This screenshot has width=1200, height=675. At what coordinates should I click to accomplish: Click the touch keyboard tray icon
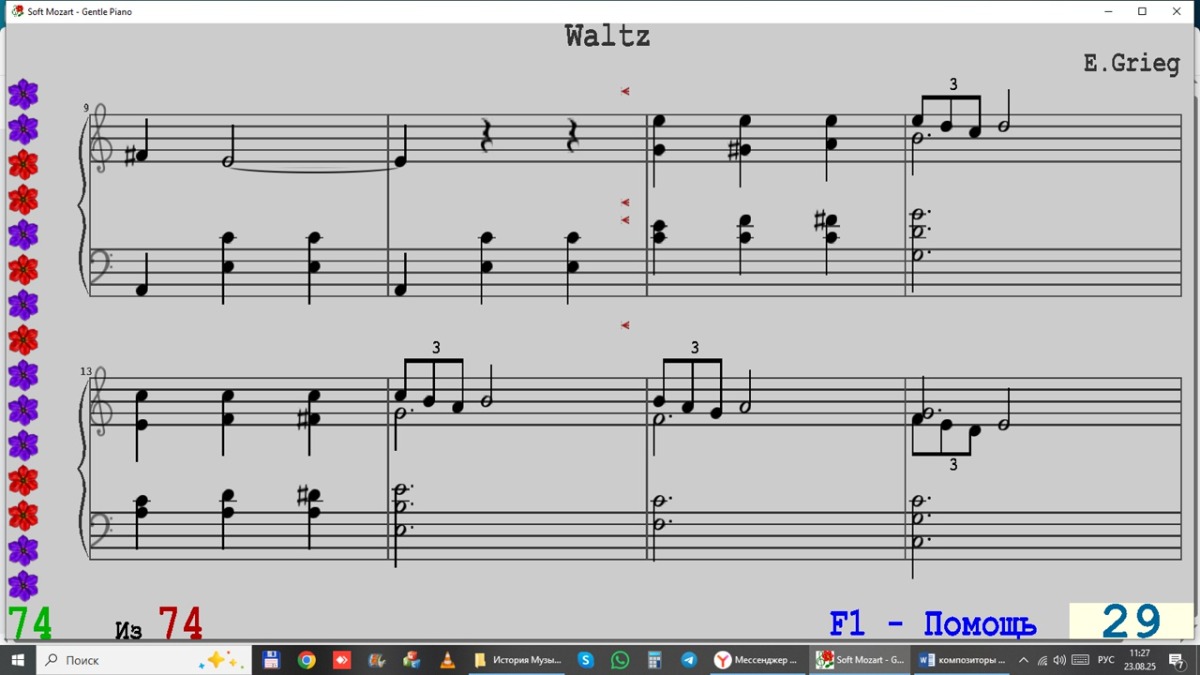(1080, 660)
